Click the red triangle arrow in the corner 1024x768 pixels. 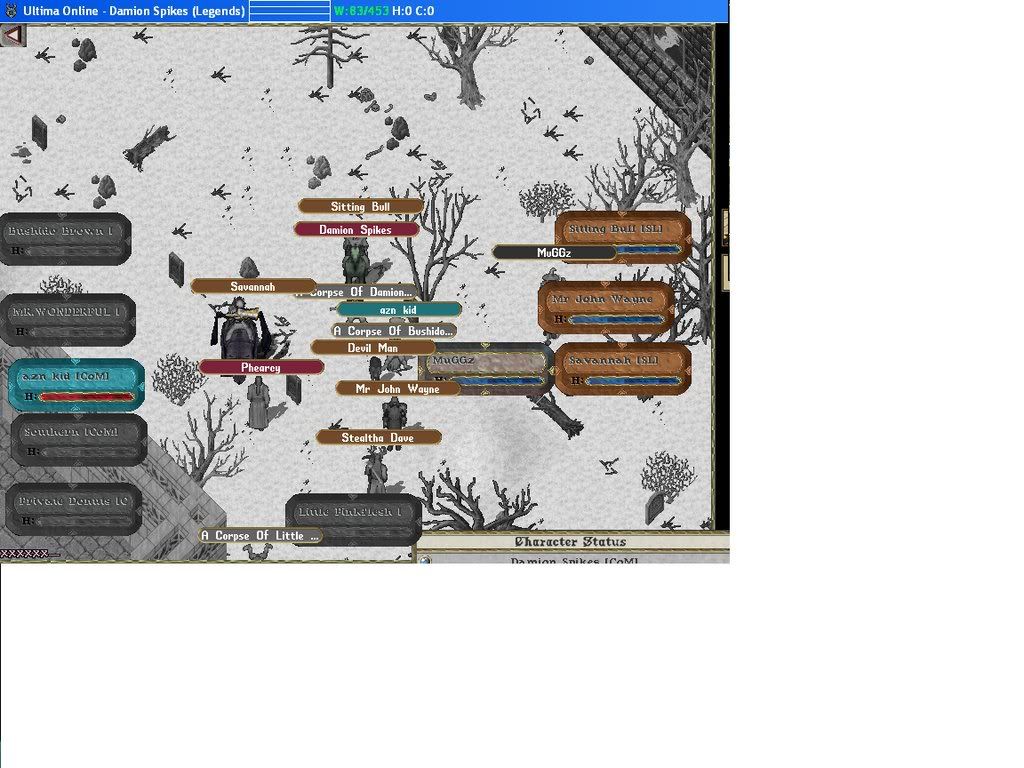[13, 35]
